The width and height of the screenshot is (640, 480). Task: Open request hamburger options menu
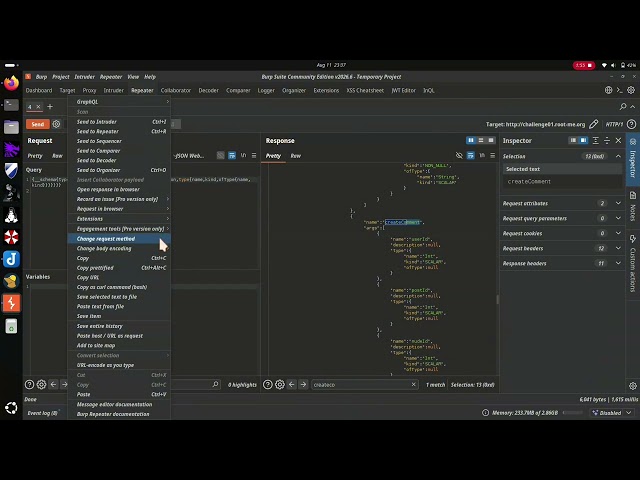click(254, 156)
